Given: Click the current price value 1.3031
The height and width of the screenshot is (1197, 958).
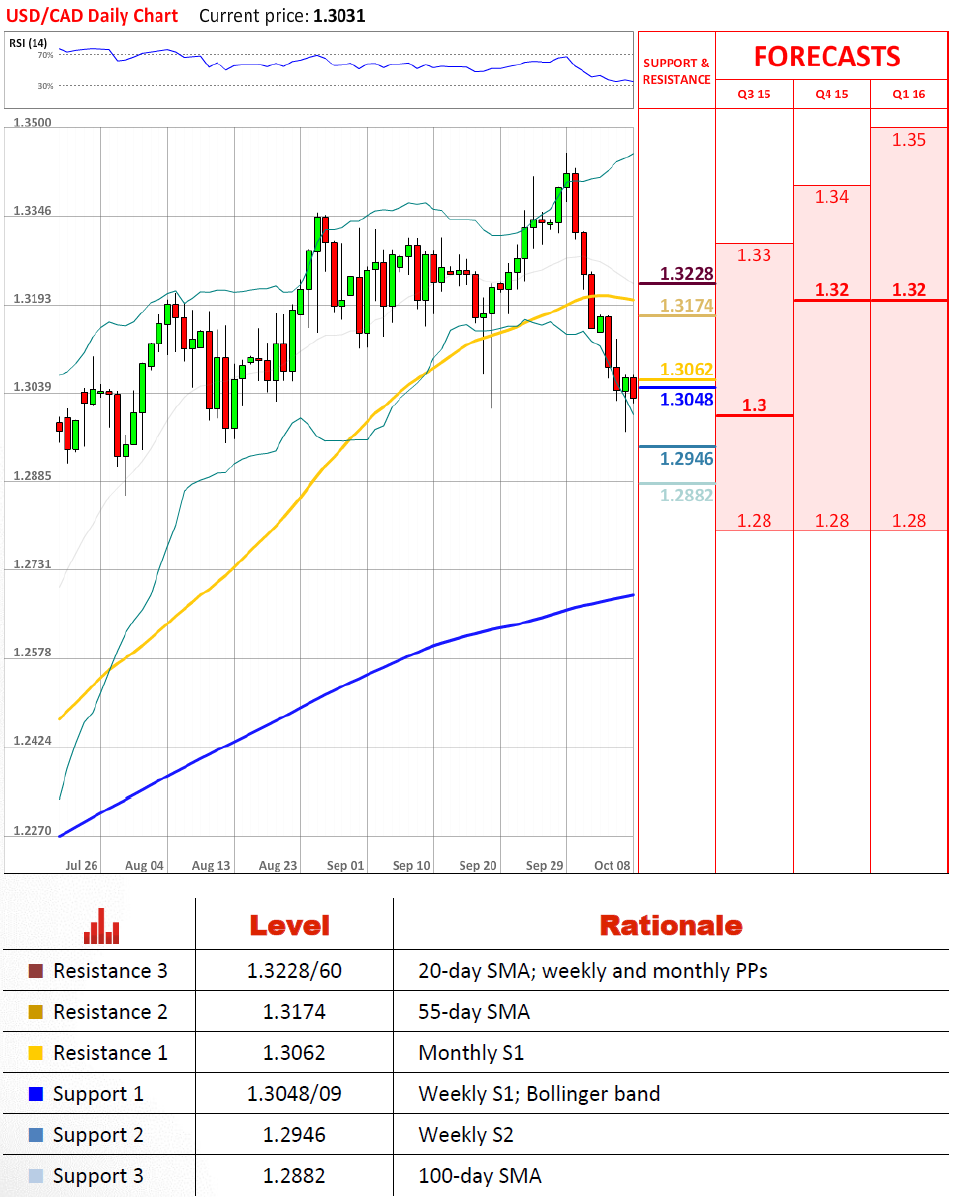Looking at the screenshot, I should (339, 16).
